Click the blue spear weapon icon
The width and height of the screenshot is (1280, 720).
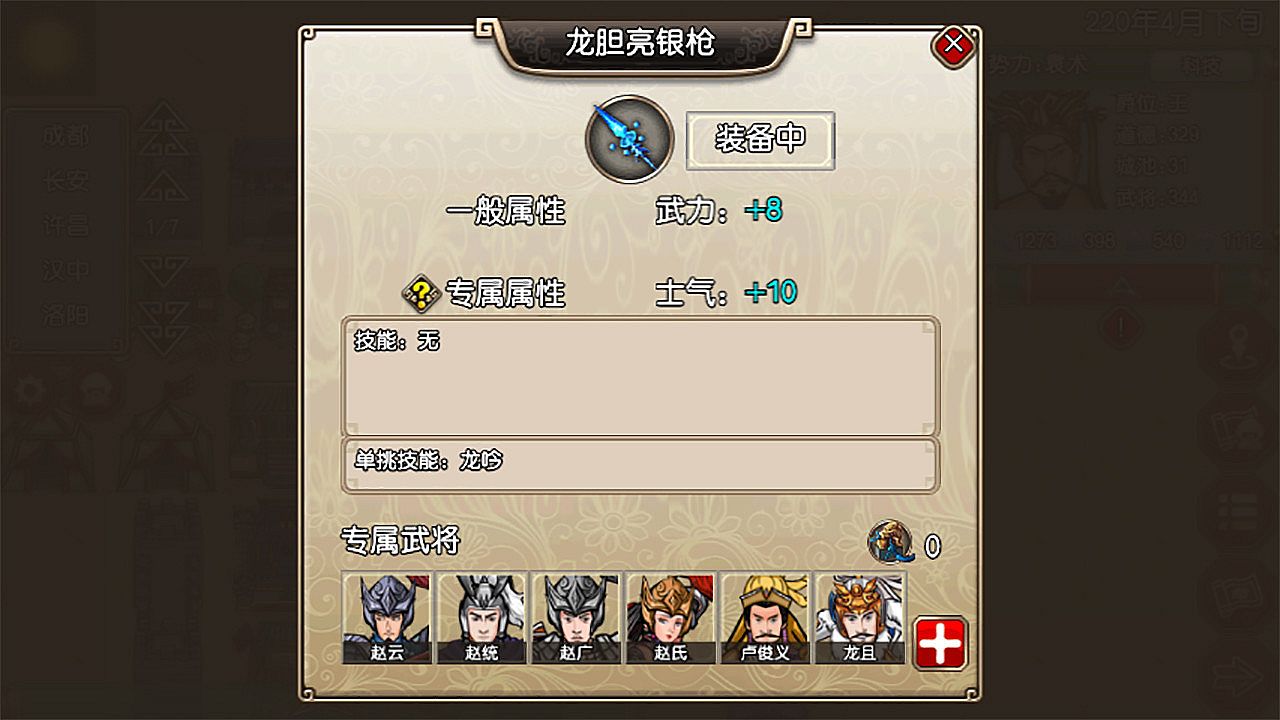[x=629, y=139]
